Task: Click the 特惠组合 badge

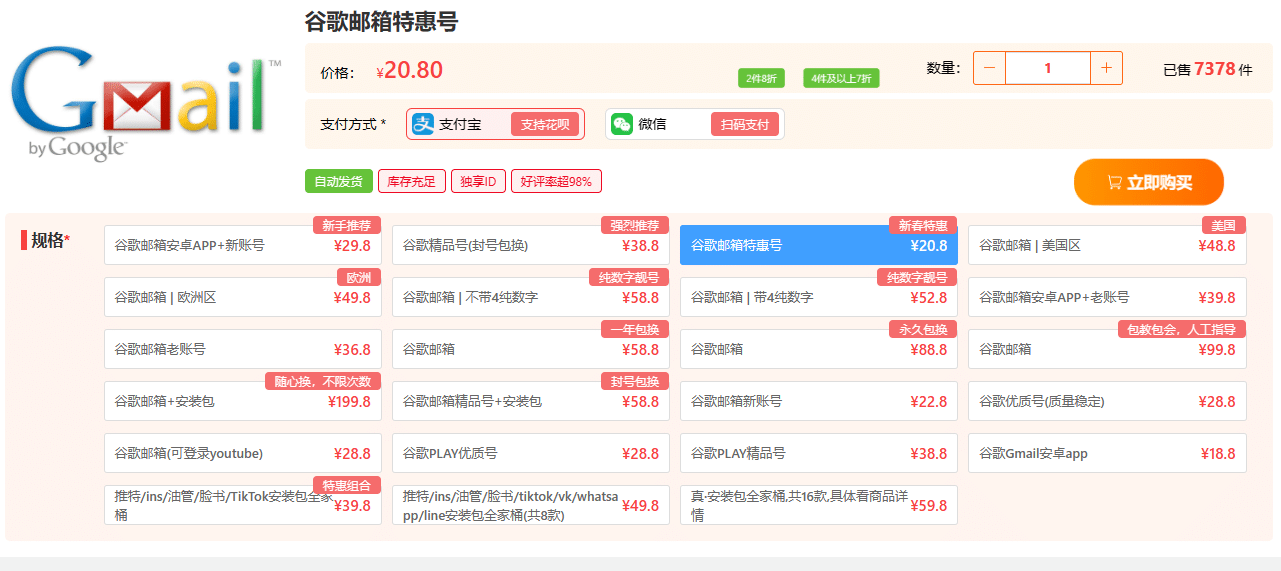Action: pyautogui.click(x=347, y=485)
